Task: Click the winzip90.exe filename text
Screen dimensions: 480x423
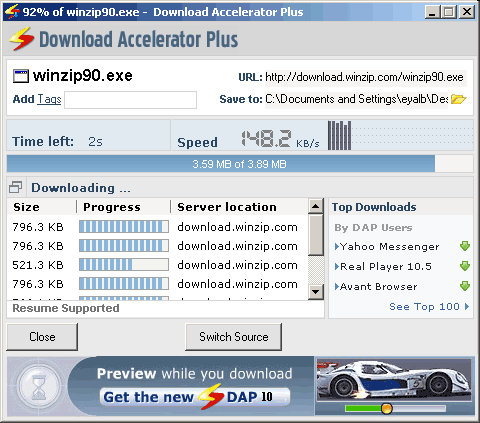Action: [83, 76]
